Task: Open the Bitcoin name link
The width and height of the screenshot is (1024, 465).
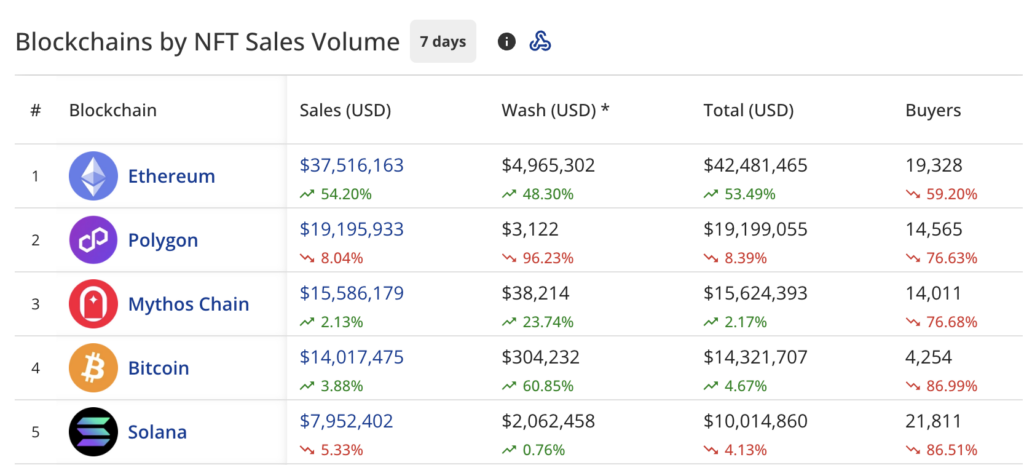Action: [158, 368]
